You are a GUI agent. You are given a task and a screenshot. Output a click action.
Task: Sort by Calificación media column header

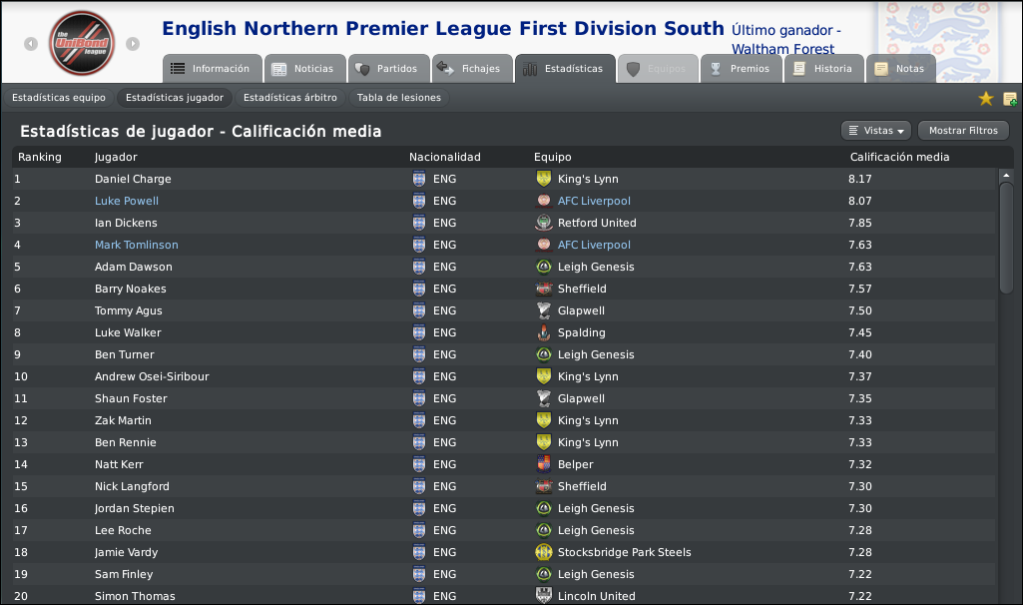coord(899,157)
